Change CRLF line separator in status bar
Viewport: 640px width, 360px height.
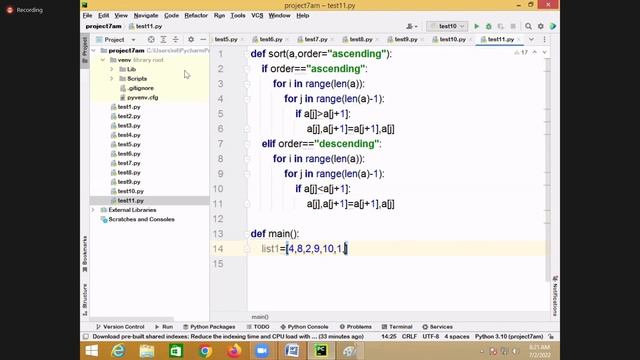tap(409, 337)
